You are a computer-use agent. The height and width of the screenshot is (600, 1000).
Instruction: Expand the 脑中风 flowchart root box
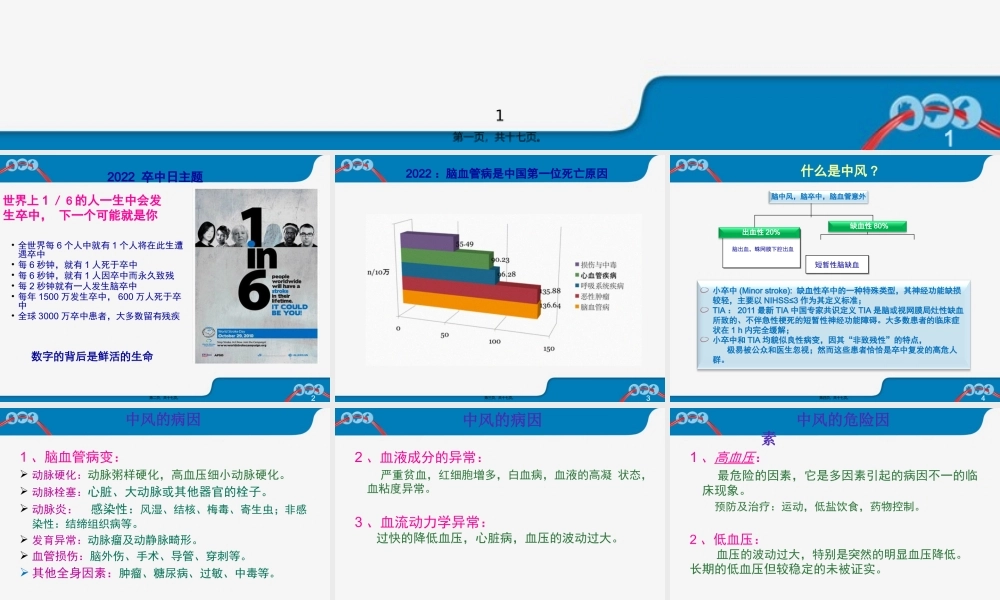(x=820, y=196)
